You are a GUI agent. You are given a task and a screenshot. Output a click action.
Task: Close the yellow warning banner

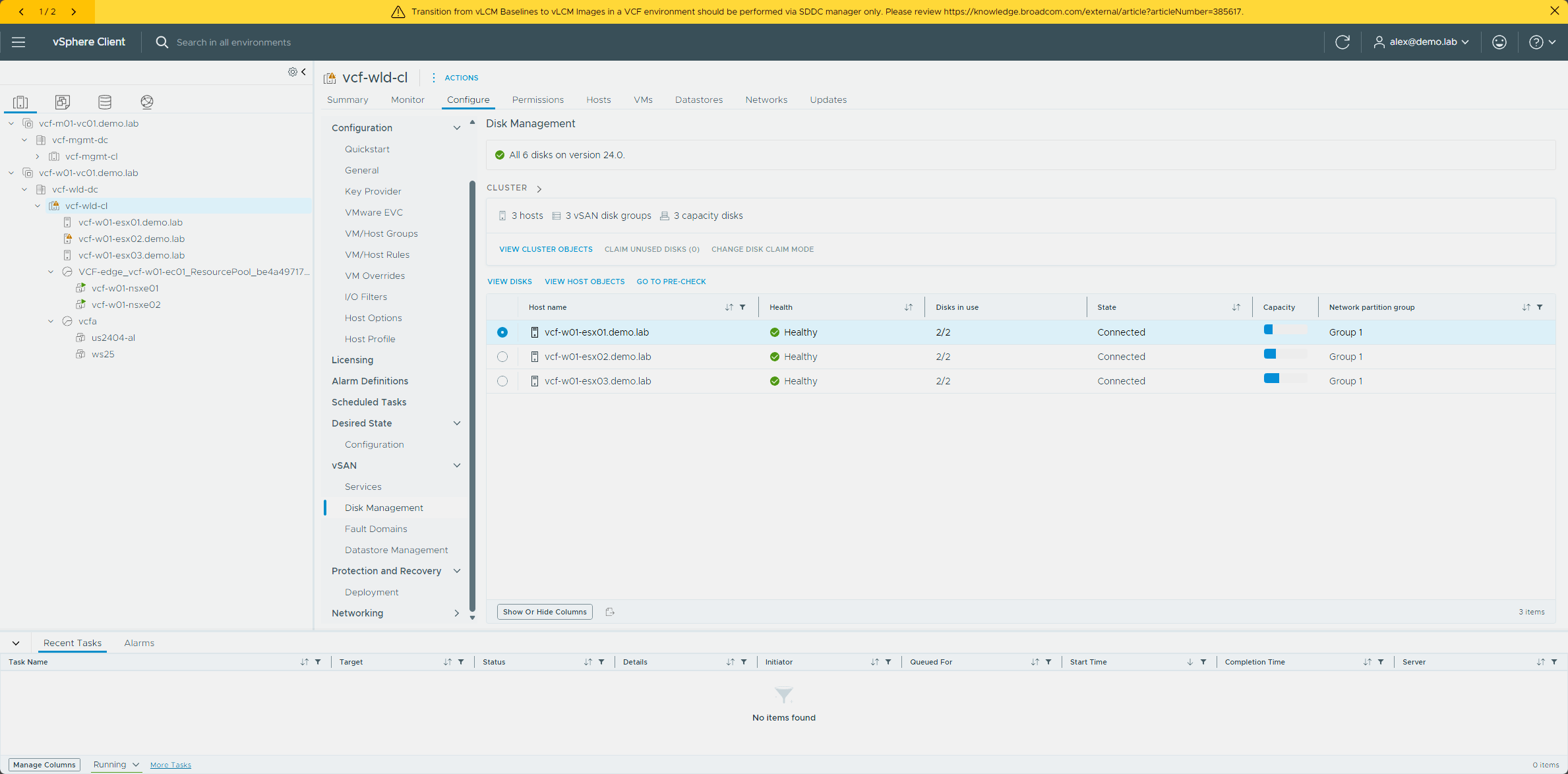point(1555,11)
